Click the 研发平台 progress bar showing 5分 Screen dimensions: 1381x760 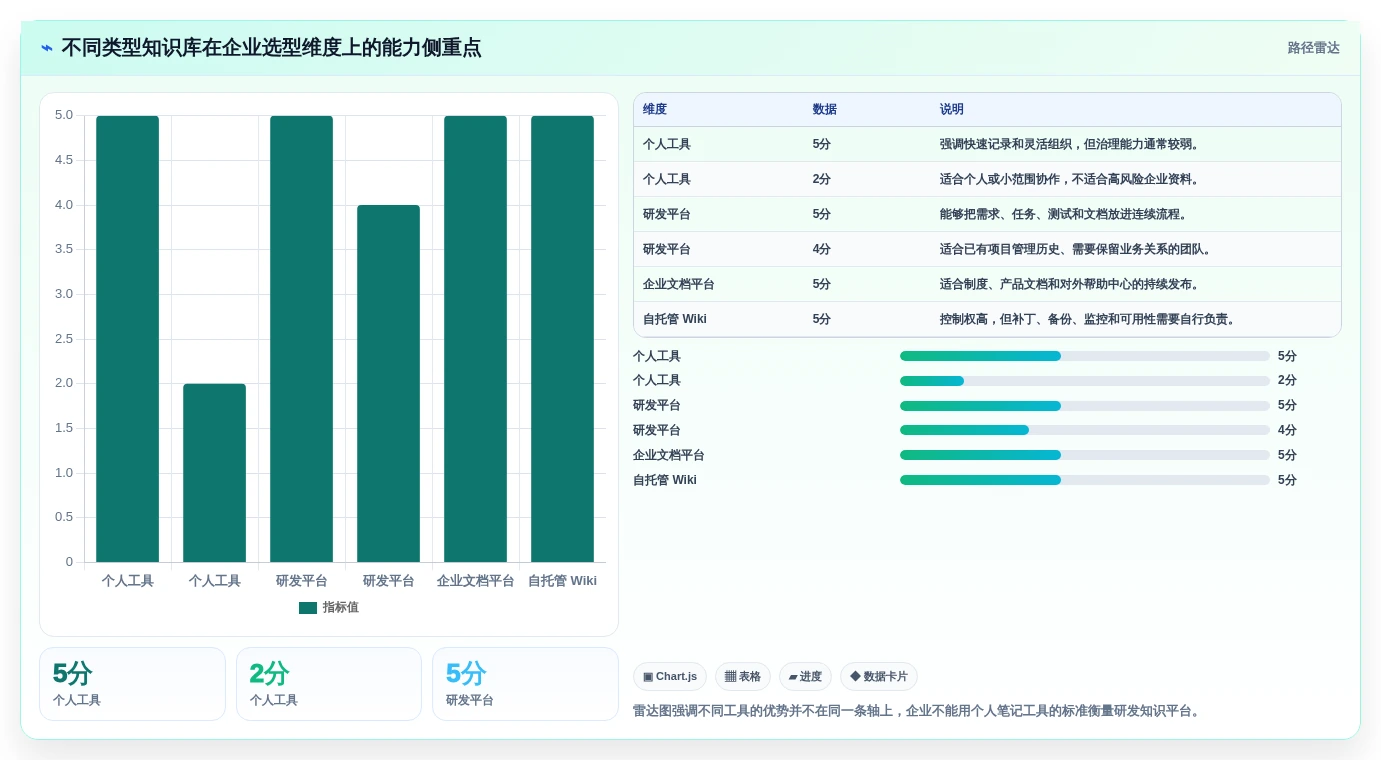point(1085,405)
